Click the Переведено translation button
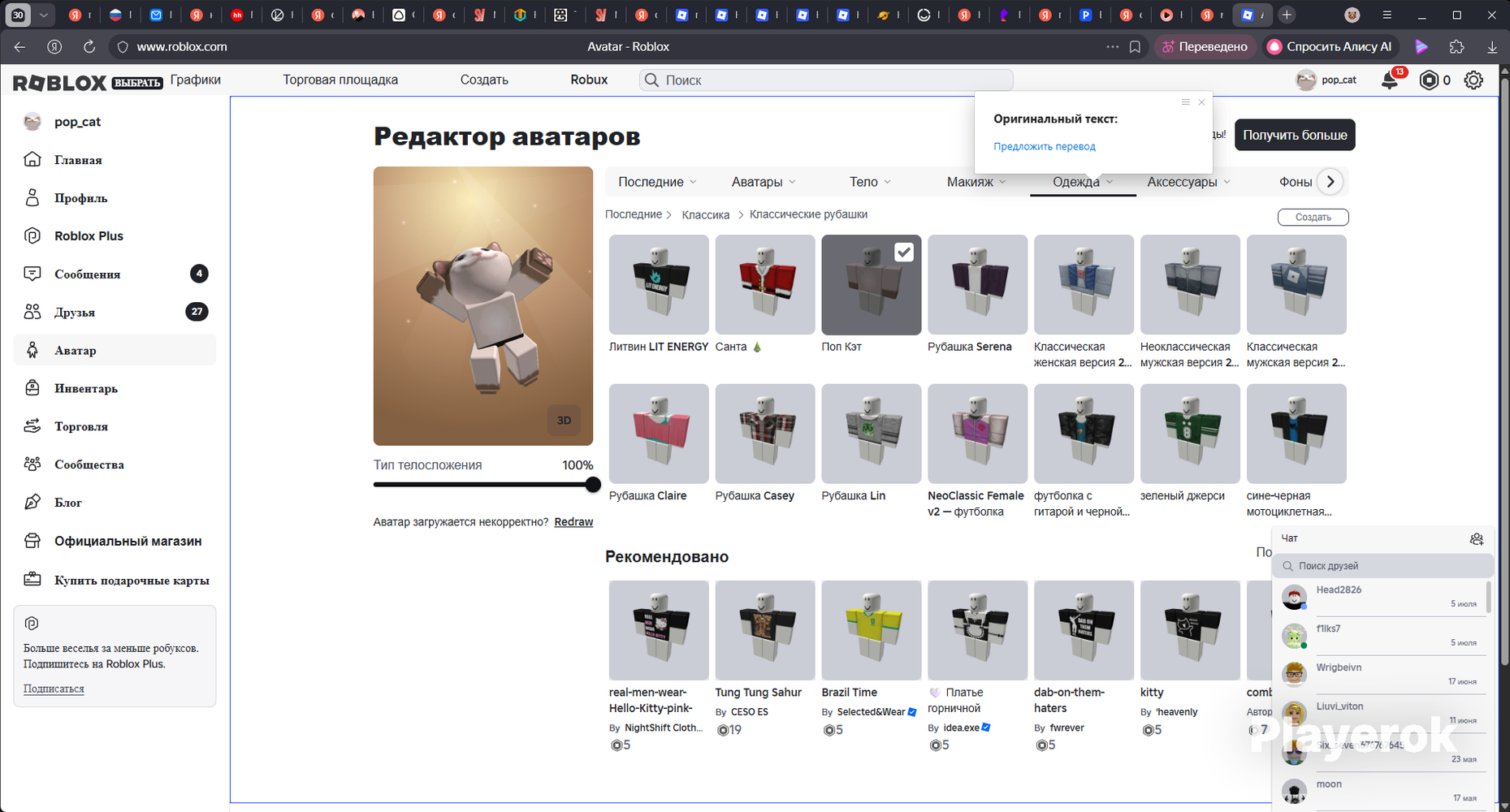This screenshot has width=1510, height=812. (x=1205, y=47)
